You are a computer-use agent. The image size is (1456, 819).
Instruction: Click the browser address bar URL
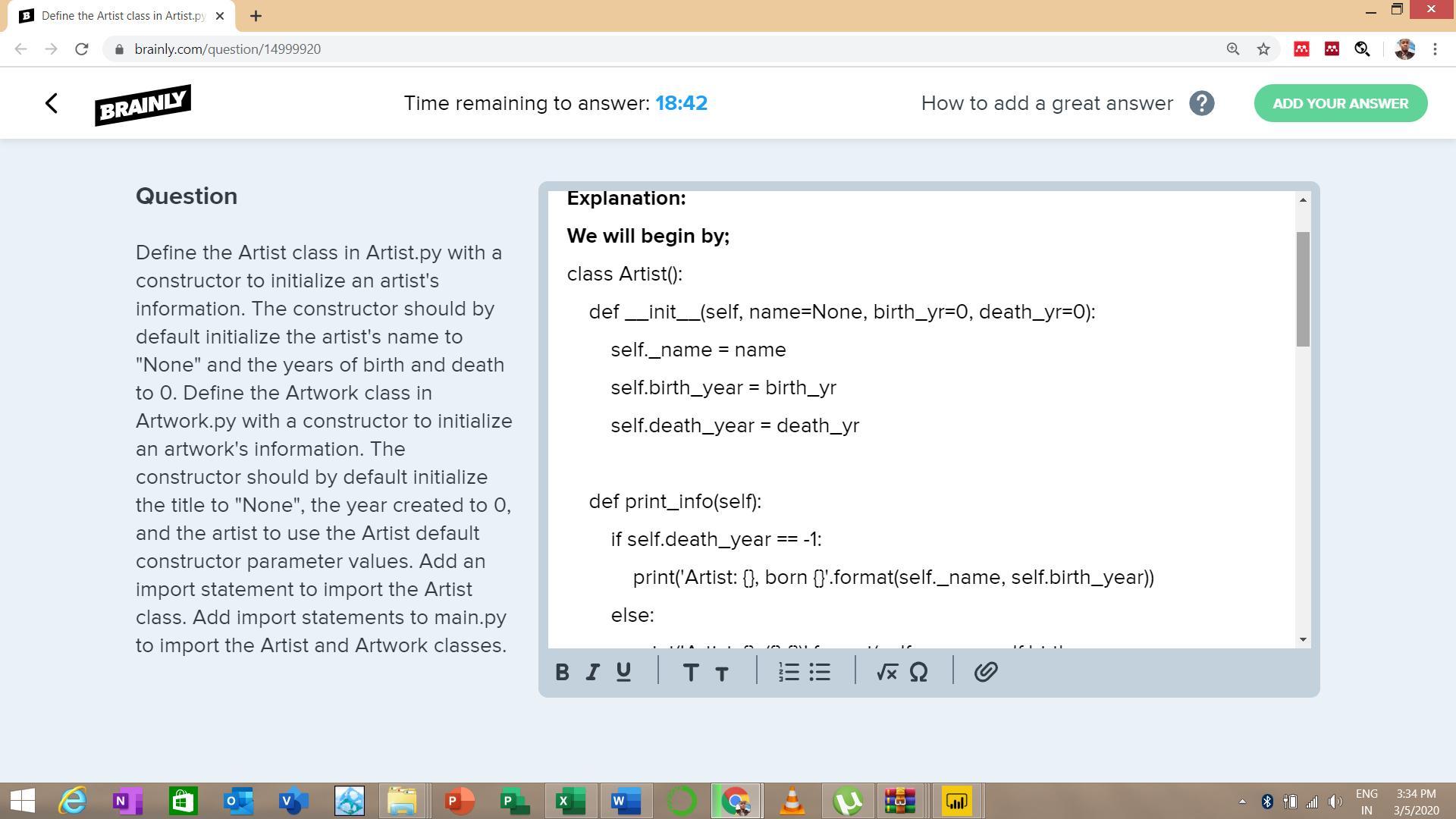(x=227, y=49)
